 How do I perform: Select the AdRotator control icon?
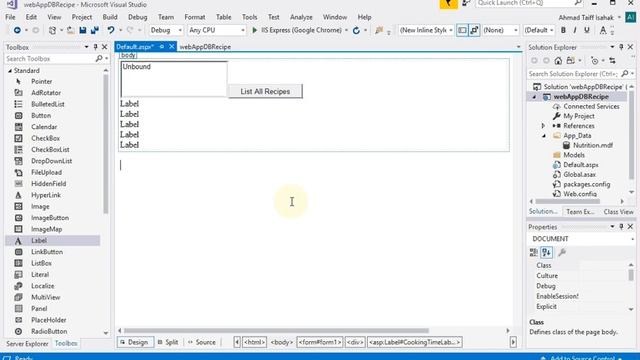coord(18,93)
